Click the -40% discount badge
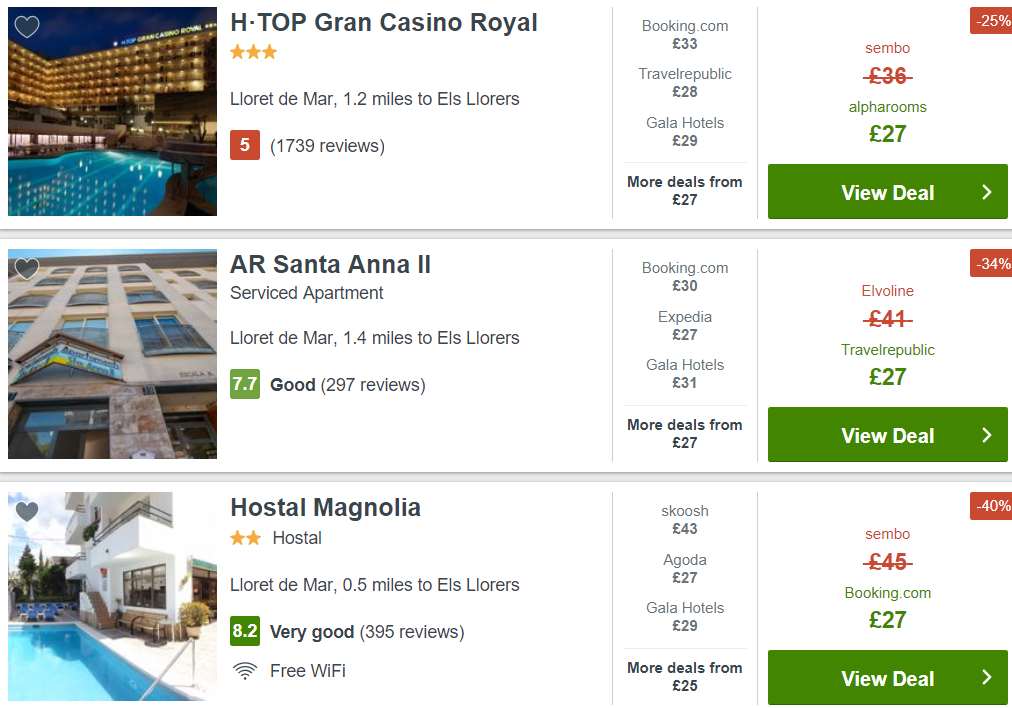This screenshot has width=1012, height=708. pos(991,506)
